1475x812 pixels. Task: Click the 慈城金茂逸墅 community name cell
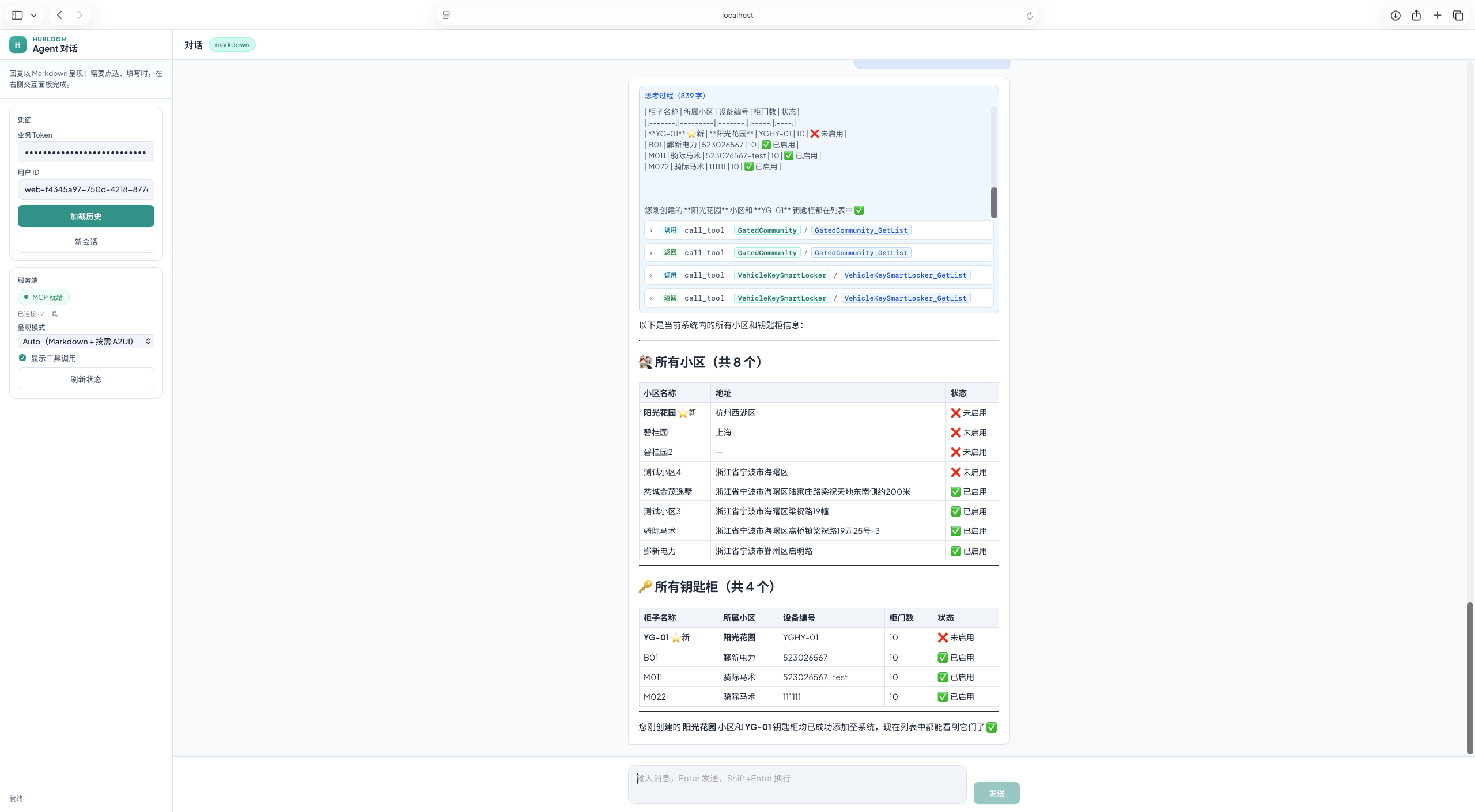675,492
